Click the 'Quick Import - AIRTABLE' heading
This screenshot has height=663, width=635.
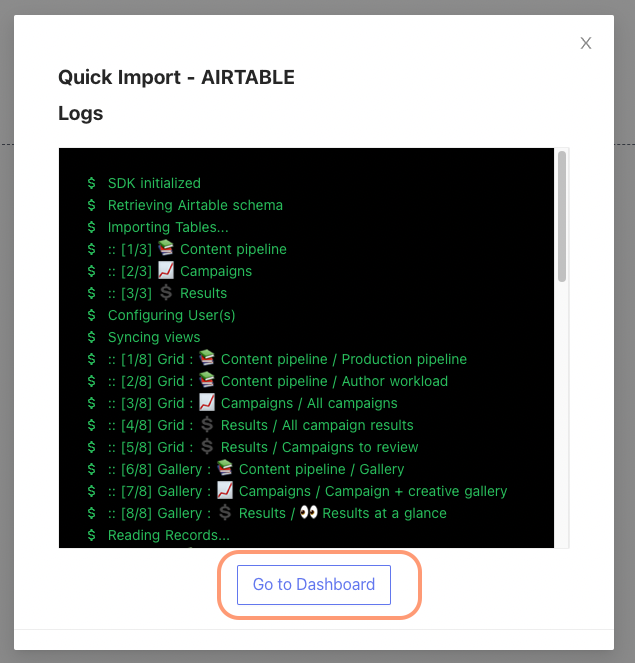click(x=176, y=77)
